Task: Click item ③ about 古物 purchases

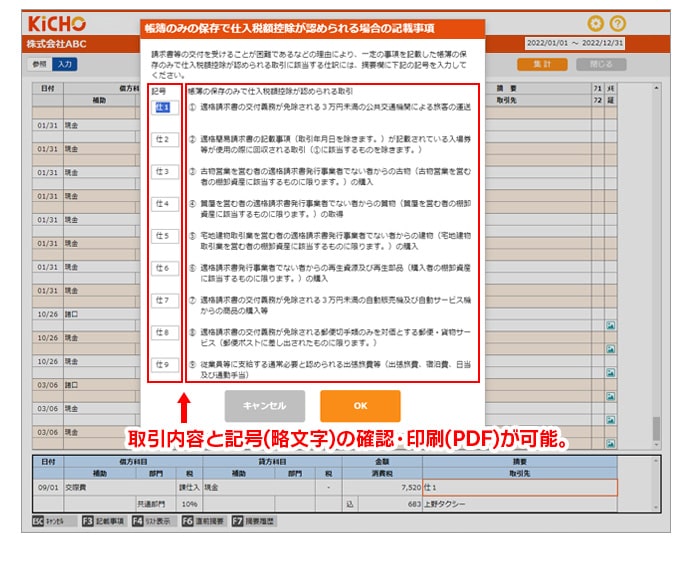Action: pos(330,176)
